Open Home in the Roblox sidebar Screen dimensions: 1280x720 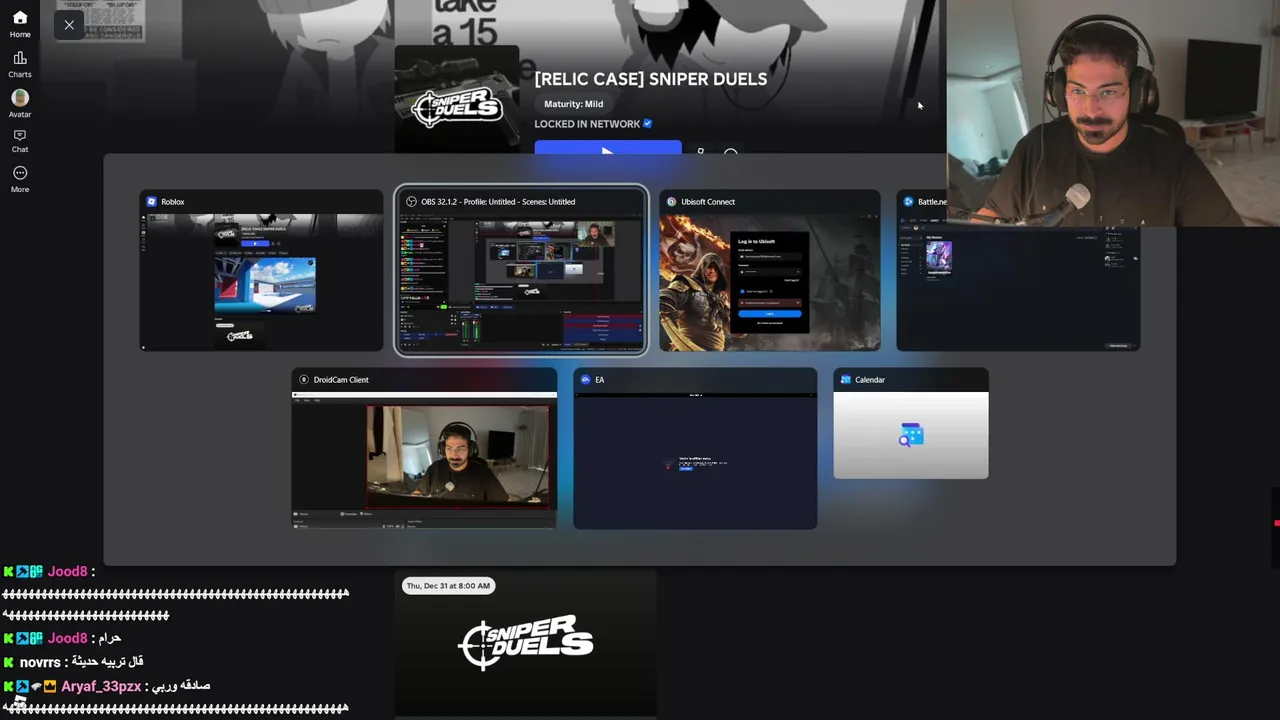[20, 24]
